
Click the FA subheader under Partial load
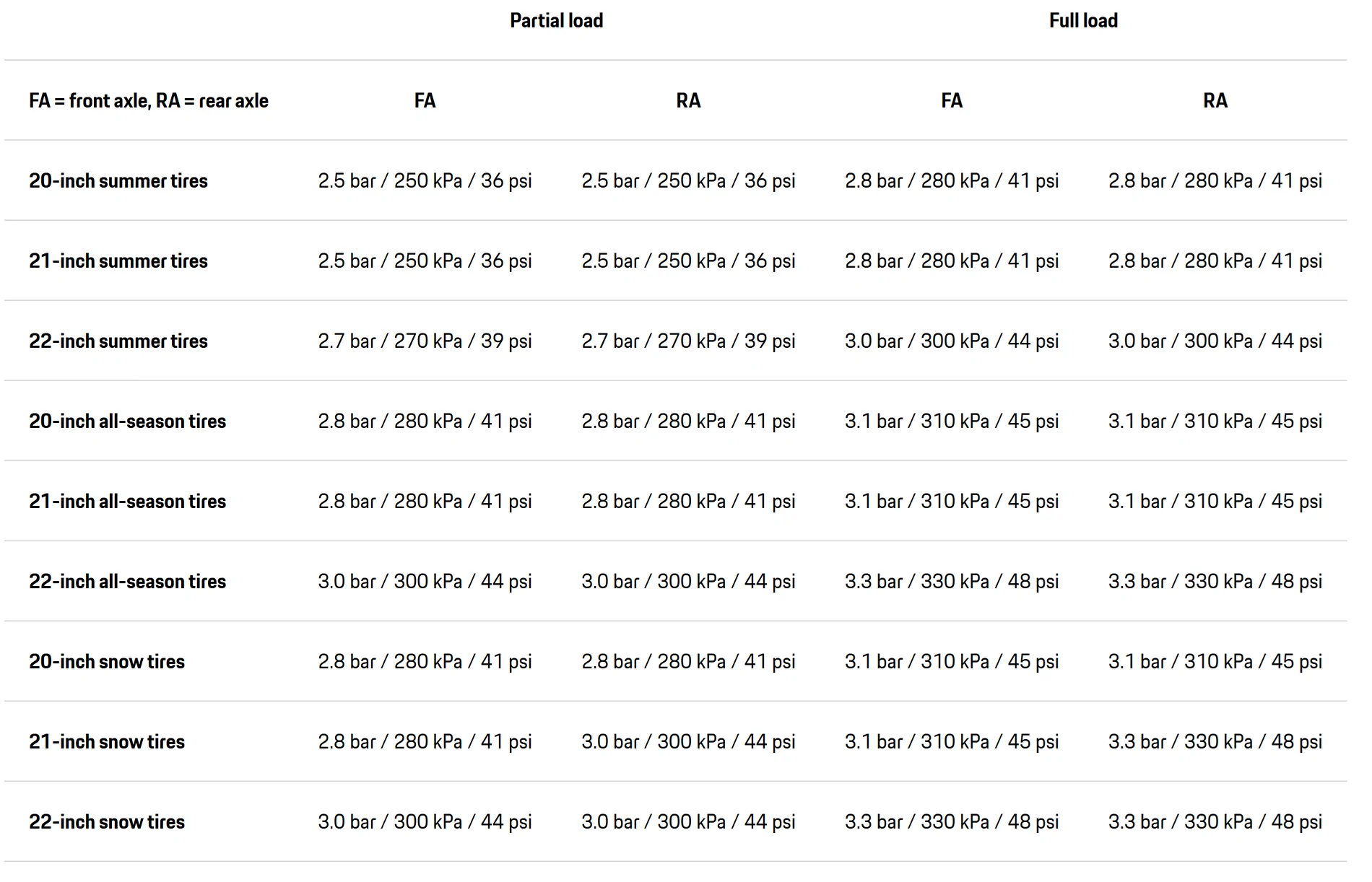[425, 101]
